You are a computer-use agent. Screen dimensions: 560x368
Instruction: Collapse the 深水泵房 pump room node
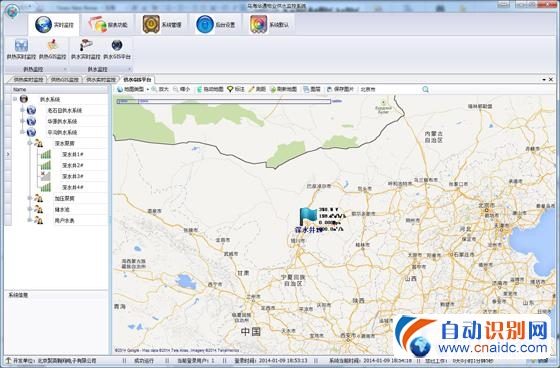coord(30,143)
